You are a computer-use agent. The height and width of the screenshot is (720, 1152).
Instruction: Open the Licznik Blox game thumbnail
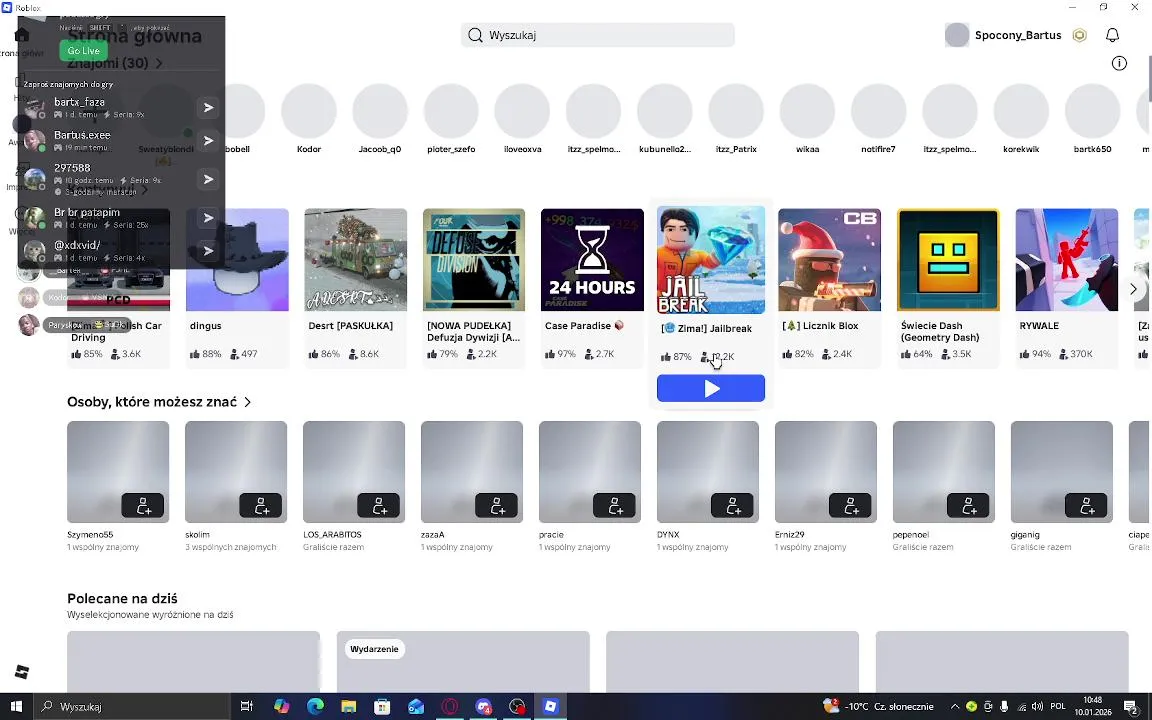tap(829, 259)
